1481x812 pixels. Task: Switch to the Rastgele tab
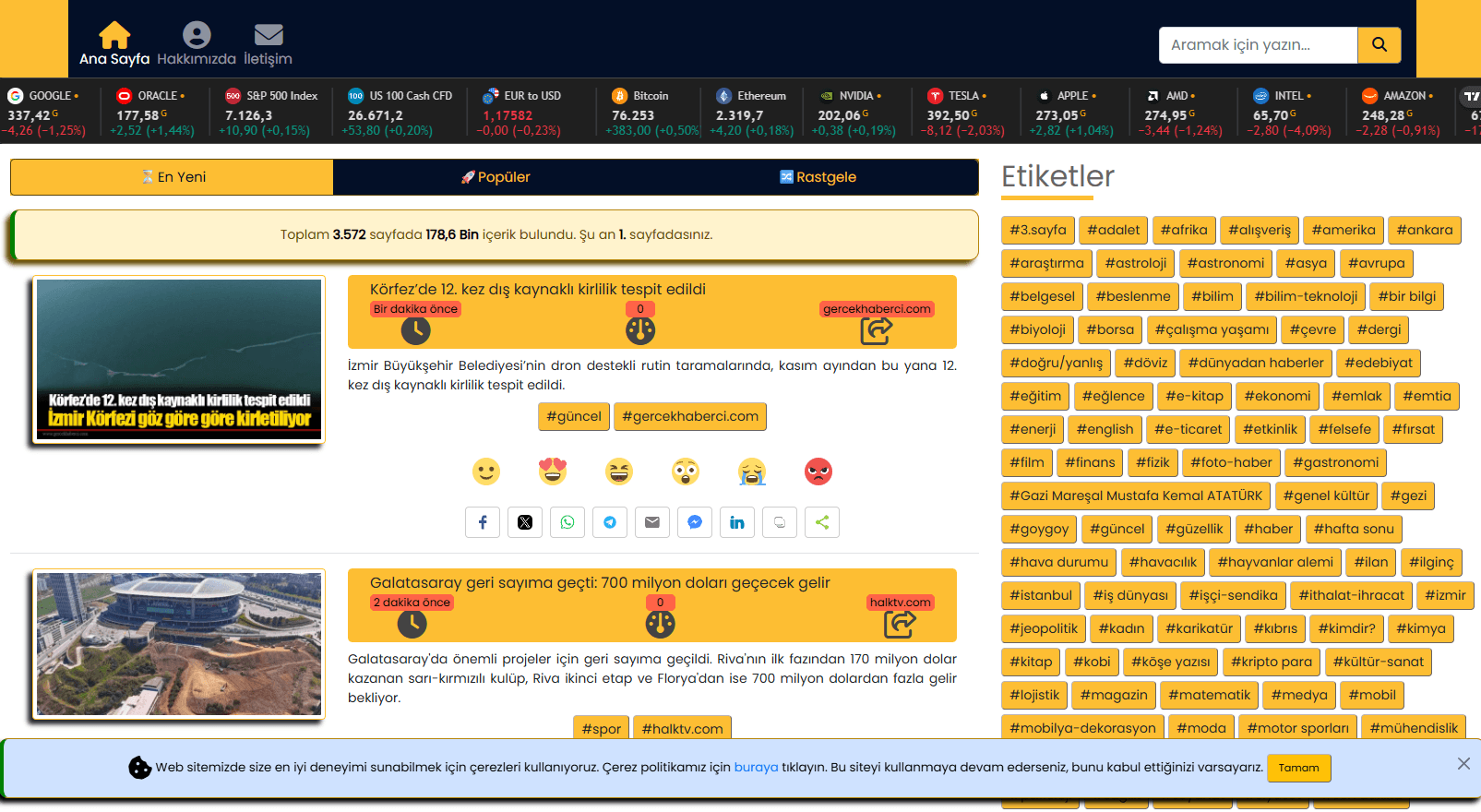818,177
